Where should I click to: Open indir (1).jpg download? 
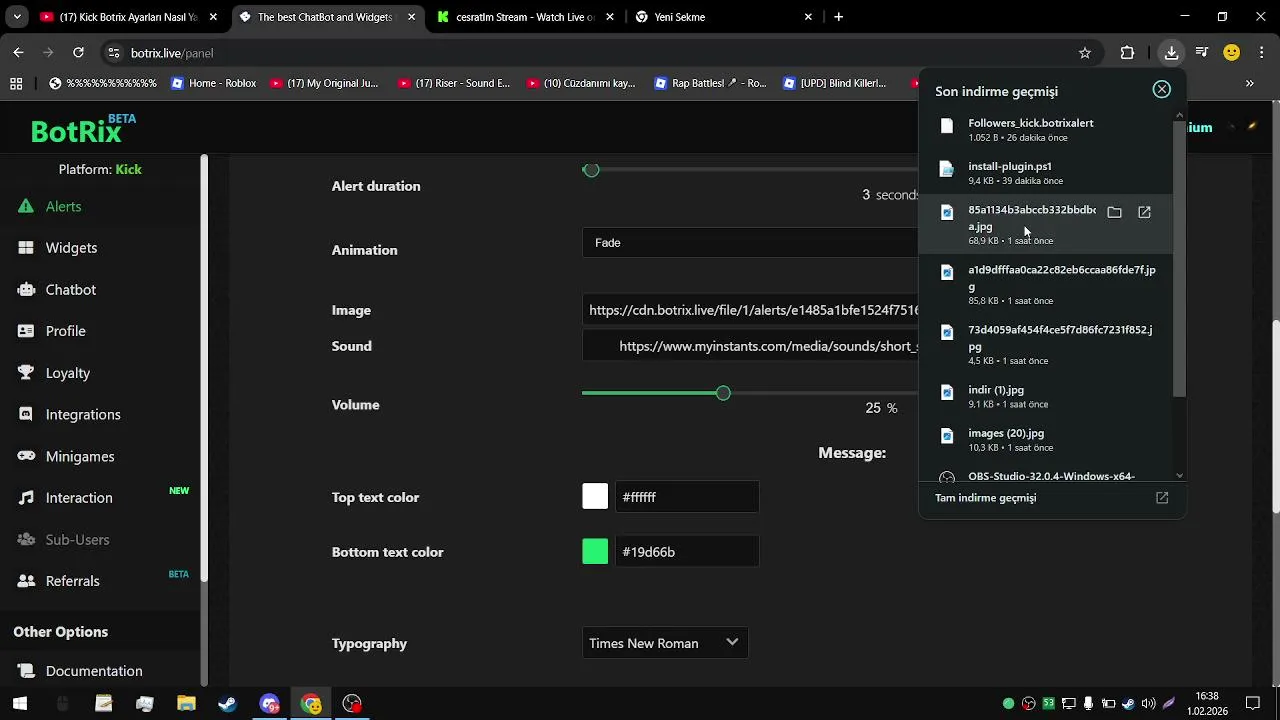click(1045, 396)
